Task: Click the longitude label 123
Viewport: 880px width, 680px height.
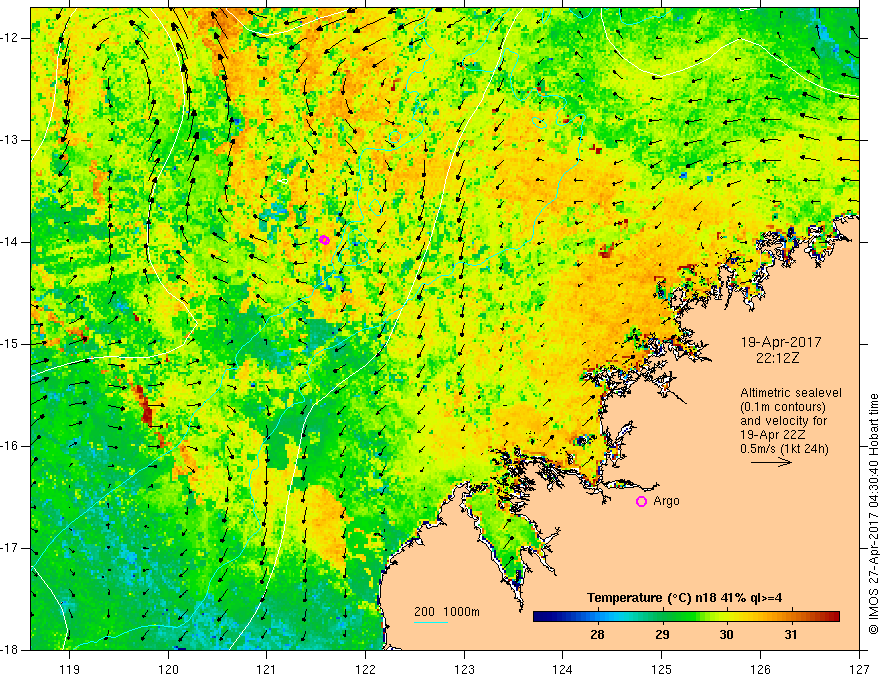Action: tap(464, 669)
